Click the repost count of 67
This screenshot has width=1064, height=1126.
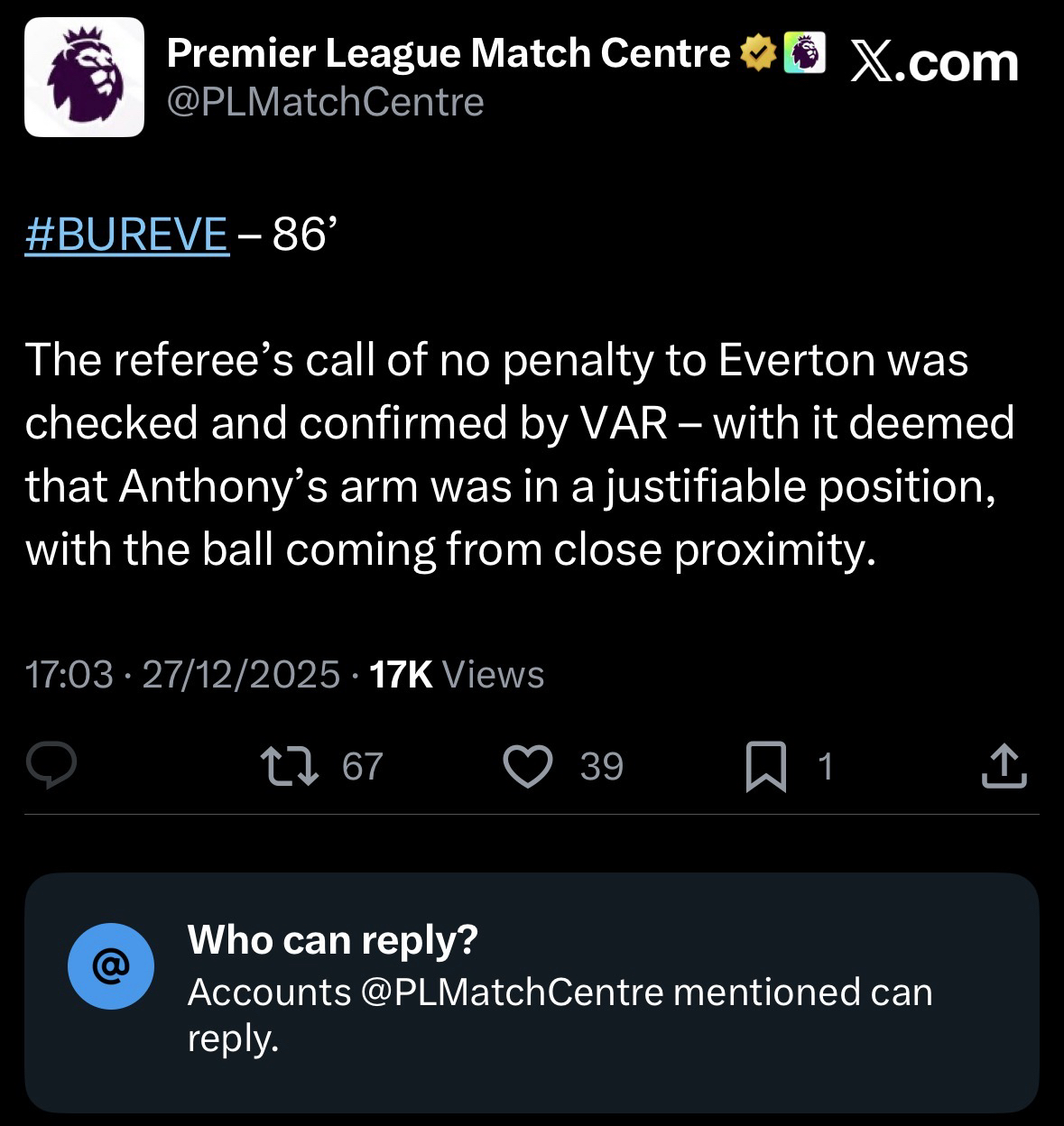[363, 766]
